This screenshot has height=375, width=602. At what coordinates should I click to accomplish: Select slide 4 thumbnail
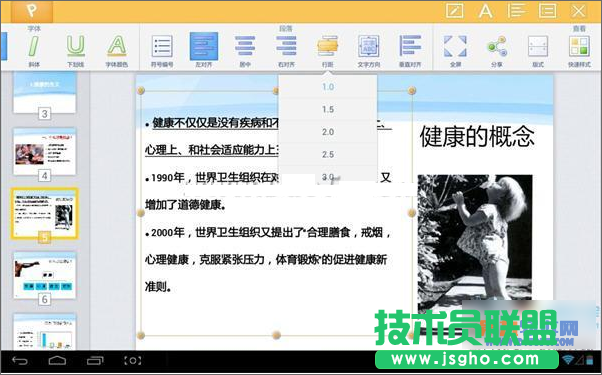click(45, 151)
